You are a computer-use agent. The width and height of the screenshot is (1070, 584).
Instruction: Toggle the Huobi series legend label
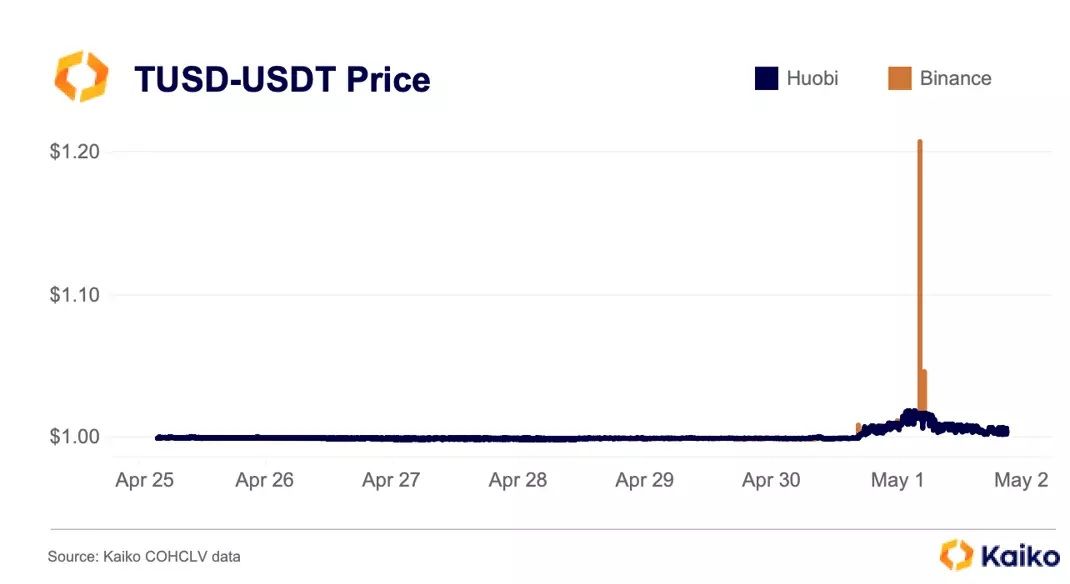click(x=812, y=78)
